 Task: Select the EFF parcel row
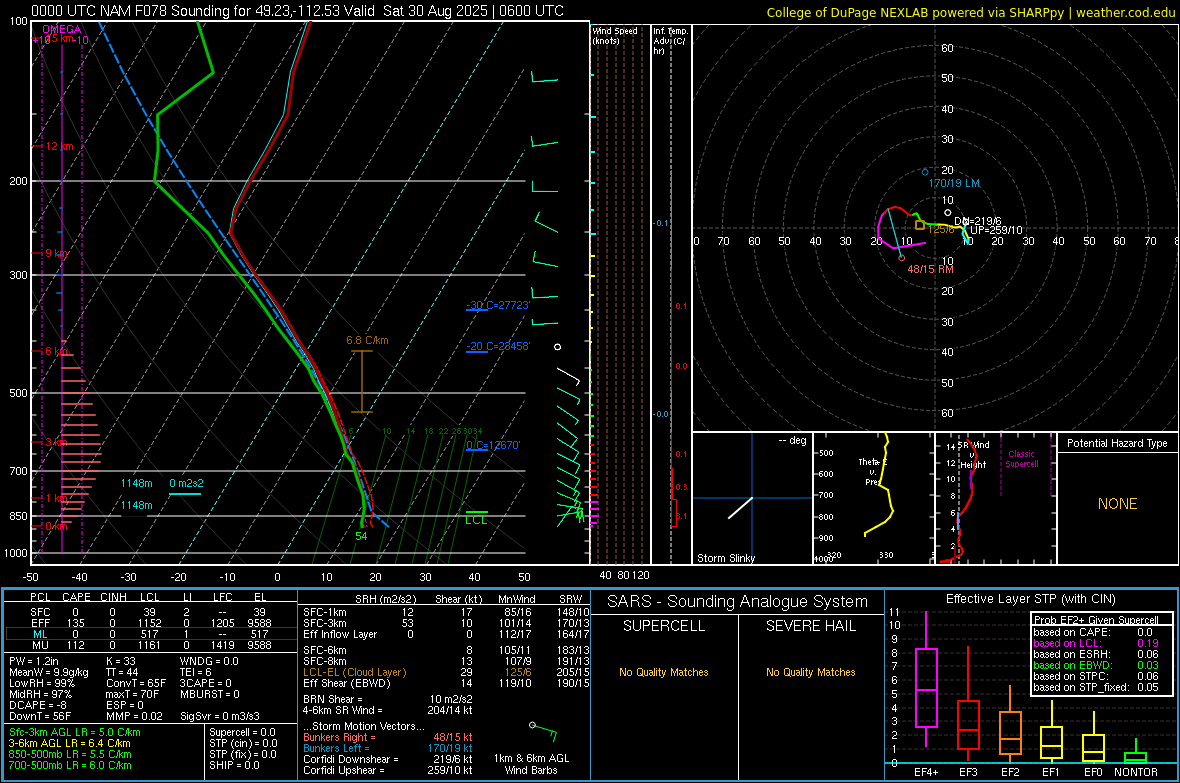click(150, 623)
